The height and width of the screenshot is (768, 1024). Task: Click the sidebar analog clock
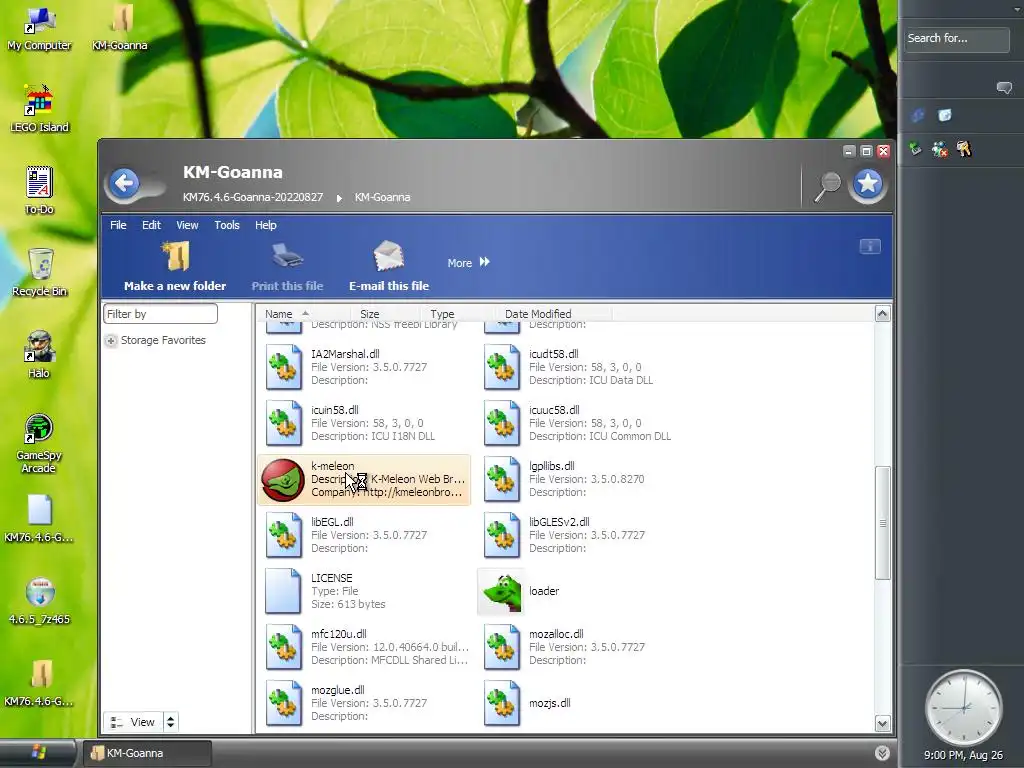pyautogui.click(x=963, y=707)
